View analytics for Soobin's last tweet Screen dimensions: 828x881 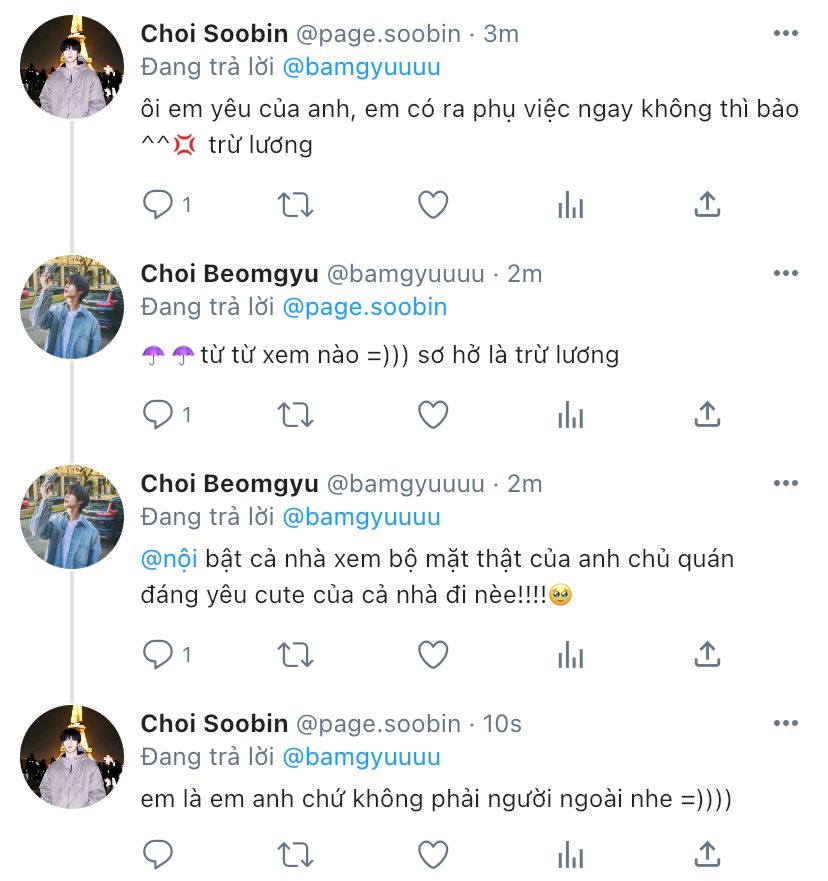pyautogui.click(x=570, y=854)
